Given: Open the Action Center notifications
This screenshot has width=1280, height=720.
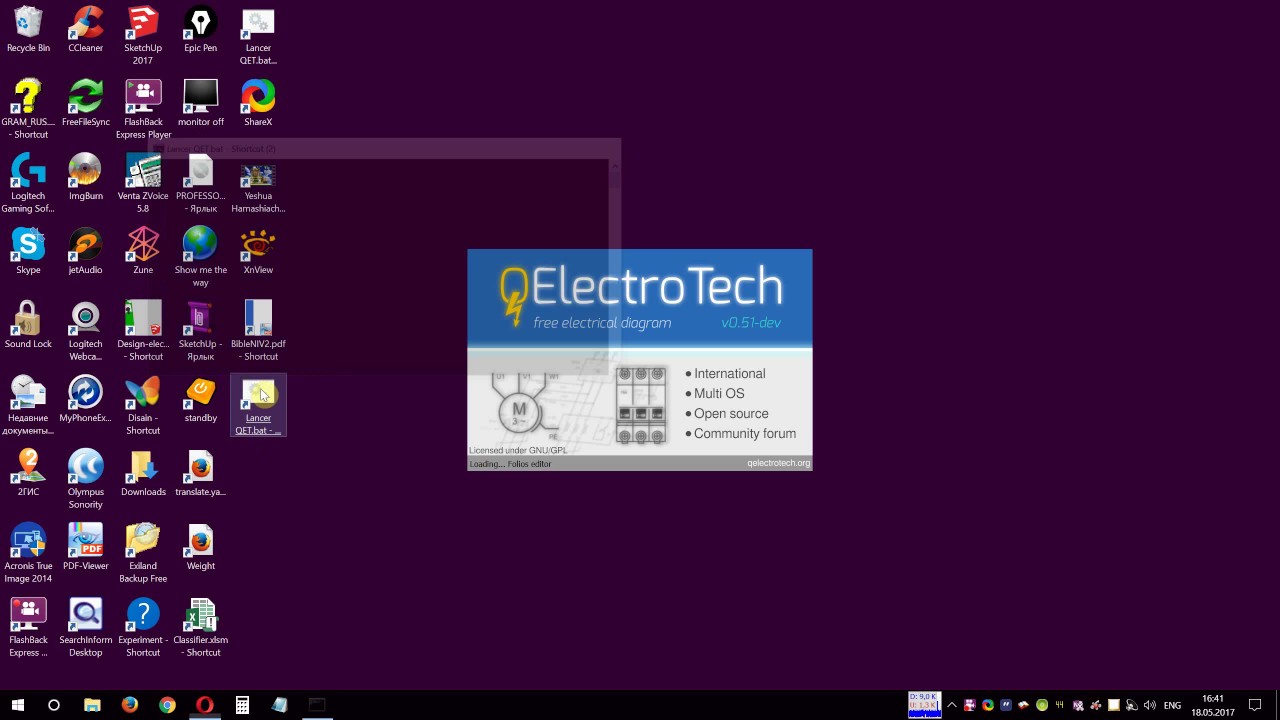Looking at the screenshot, I should (x=1255, y=705).
